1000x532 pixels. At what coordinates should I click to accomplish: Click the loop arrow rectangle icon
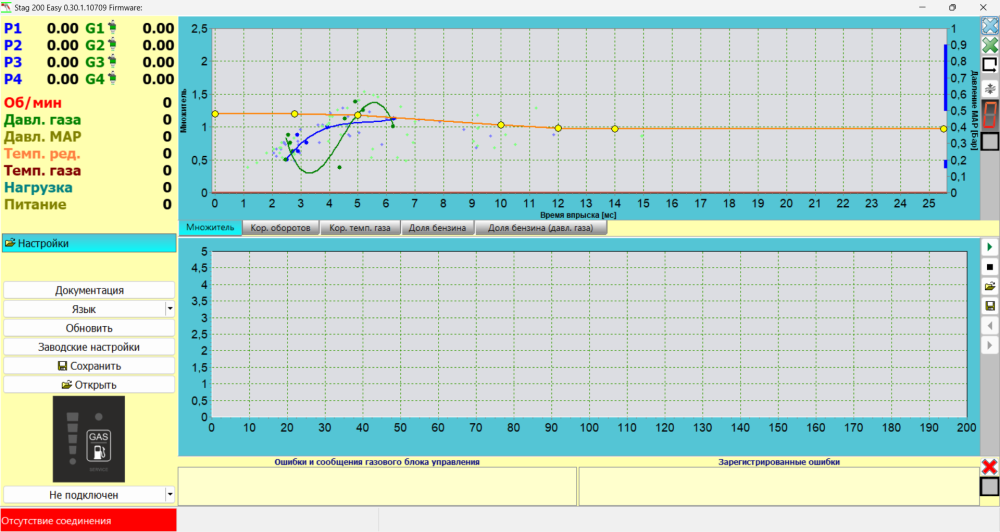[990, 64]
